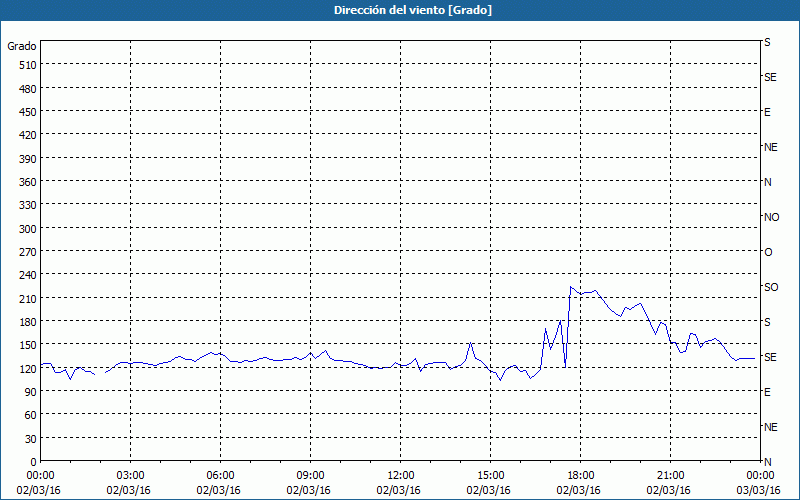Click the 510 value on the degree axis

(28, 65)
